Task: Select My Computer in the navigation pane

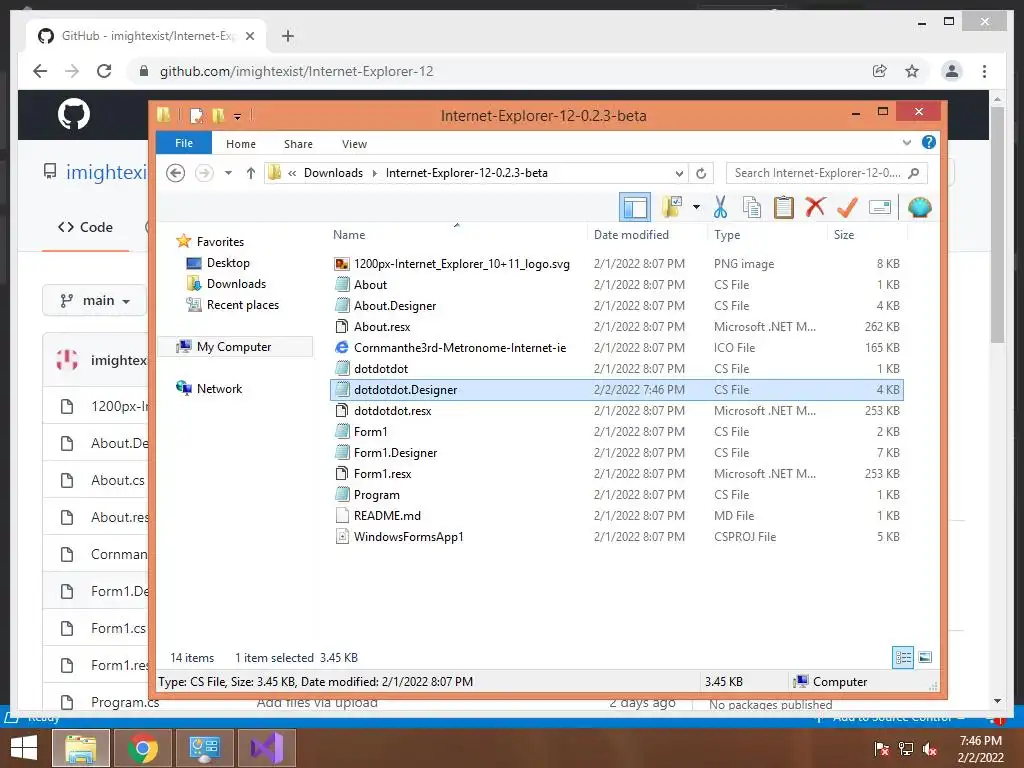Action: [x=234, y=347]
